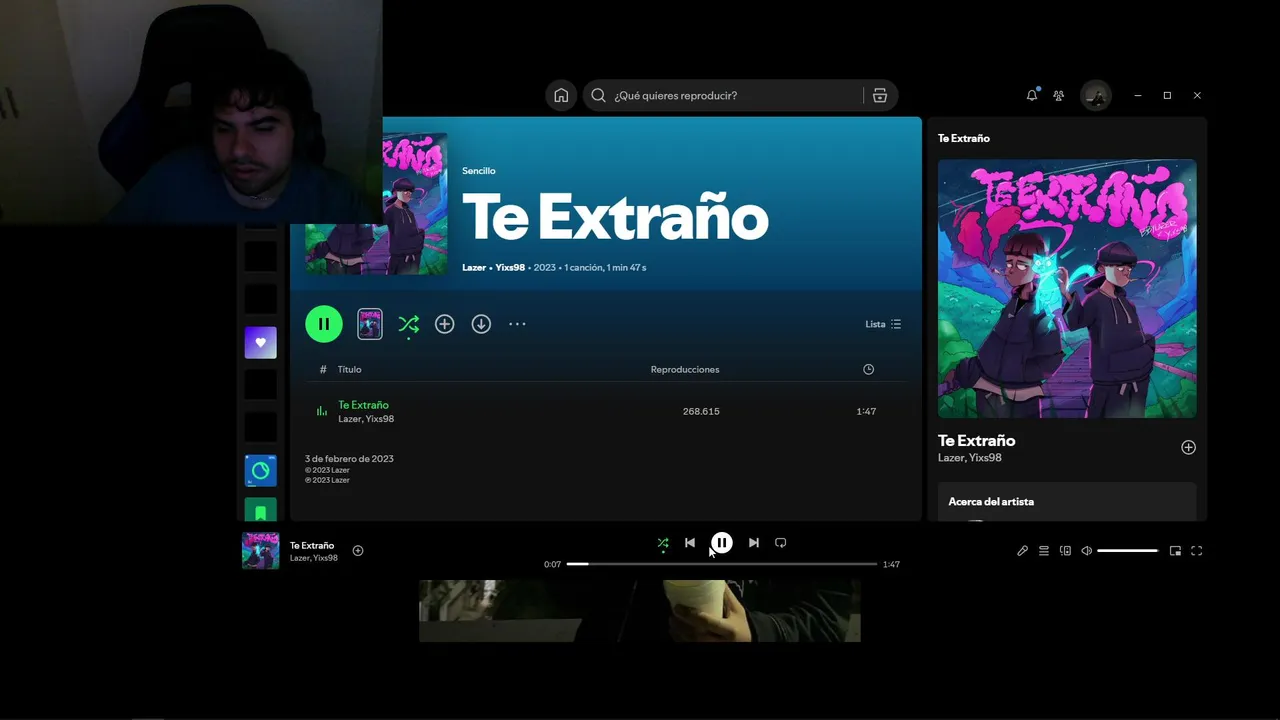Click the release date '3 de febrero de 2023'

[349, 459]
